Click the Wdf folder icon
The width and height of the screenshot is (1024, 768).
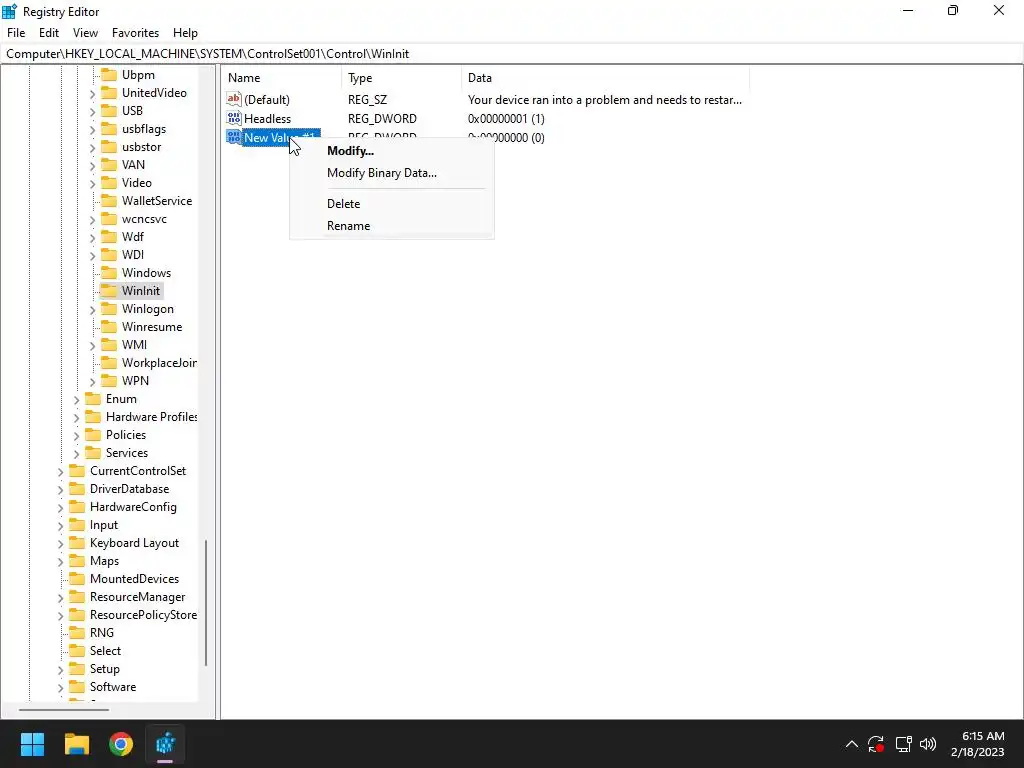pos(109,236)
